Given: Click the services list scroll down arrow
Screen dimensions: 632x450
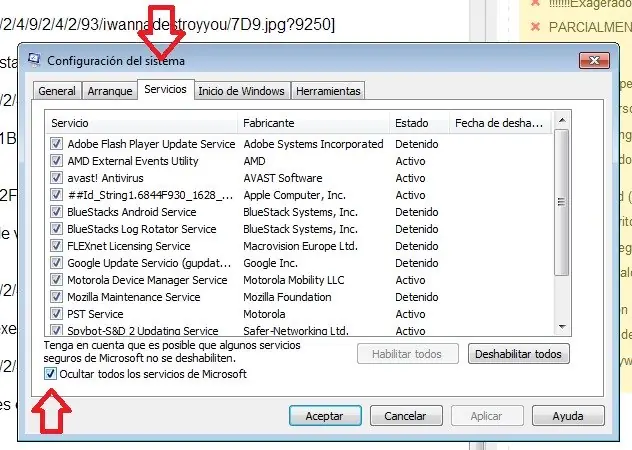Looking at the screenshot, I should click(x=562, y=327).
